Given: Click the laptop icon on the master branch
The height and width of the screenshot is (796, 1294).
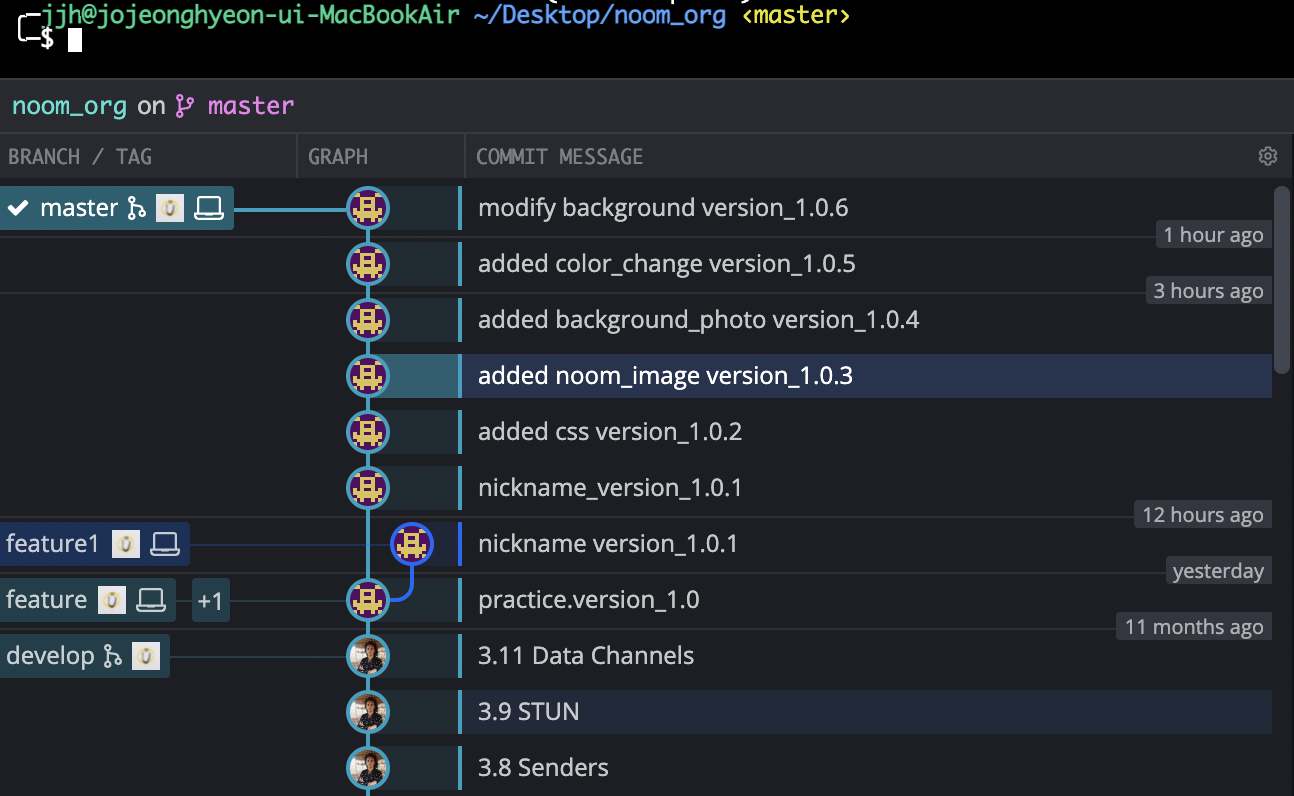Looking at the screenshot, I should [x=208, y=208].
